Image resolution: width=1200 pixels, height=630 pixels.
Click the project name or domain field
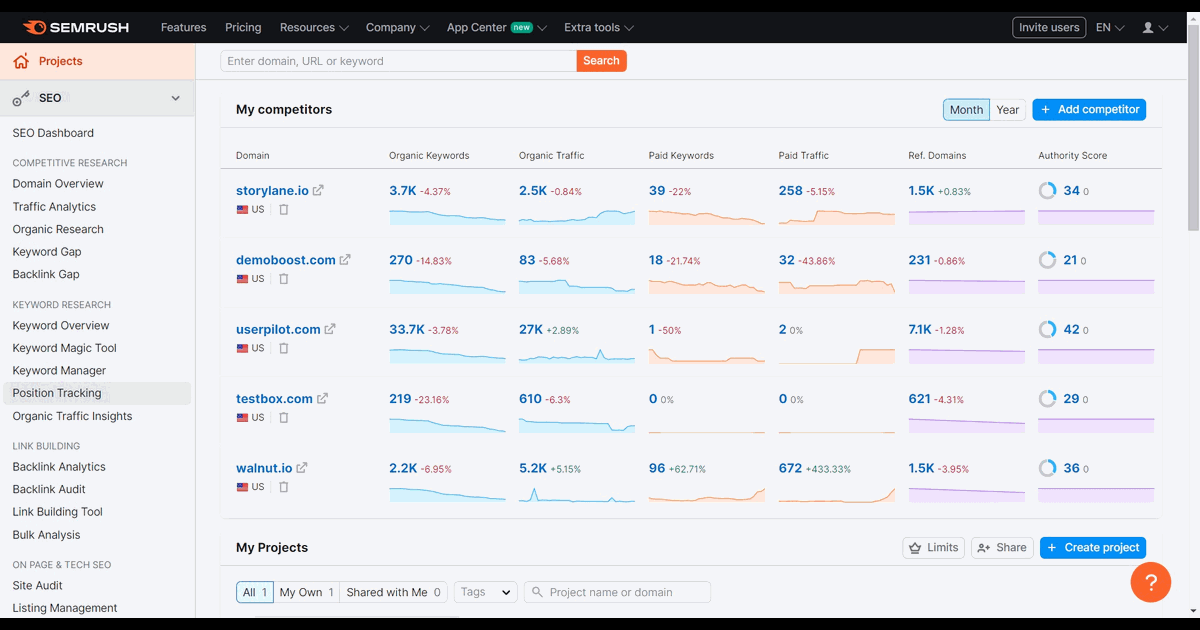pyautogui.click(x=617, y=592)
